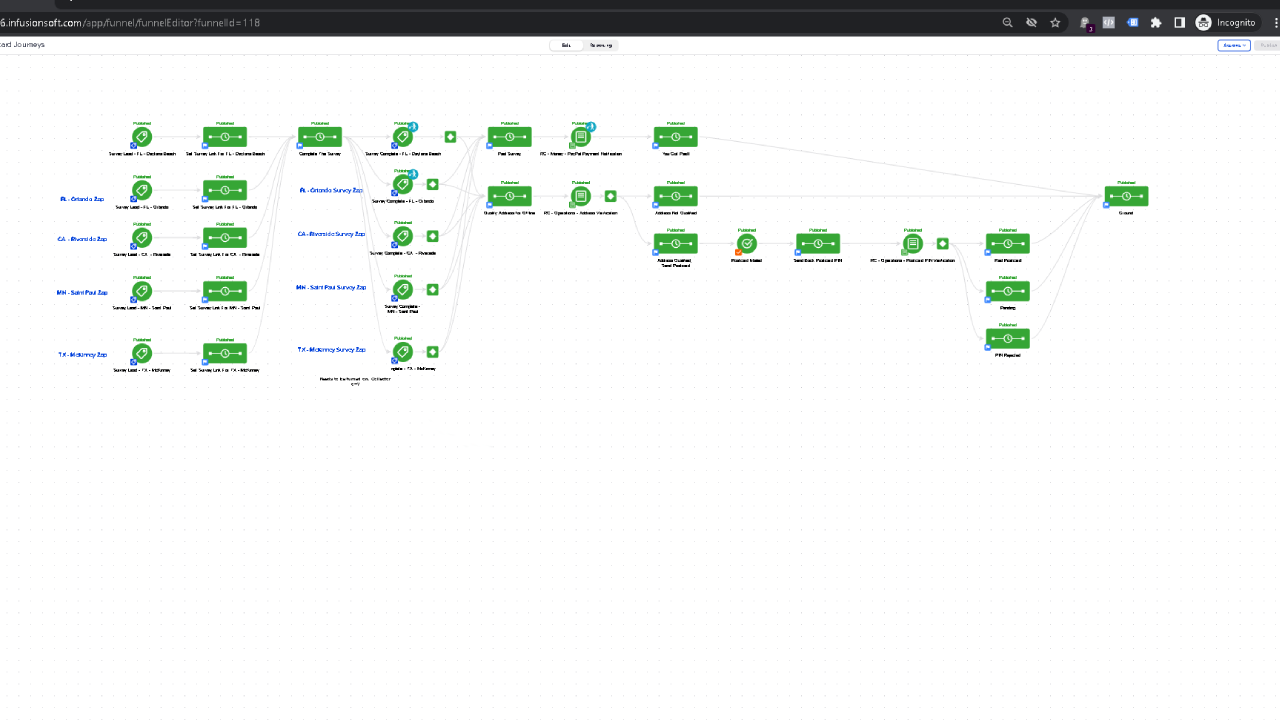This screenshot has height=720, width=1280.
Task: Select the Set Survey Link For TX McKinney sequence
Action: tap(225, 354)
